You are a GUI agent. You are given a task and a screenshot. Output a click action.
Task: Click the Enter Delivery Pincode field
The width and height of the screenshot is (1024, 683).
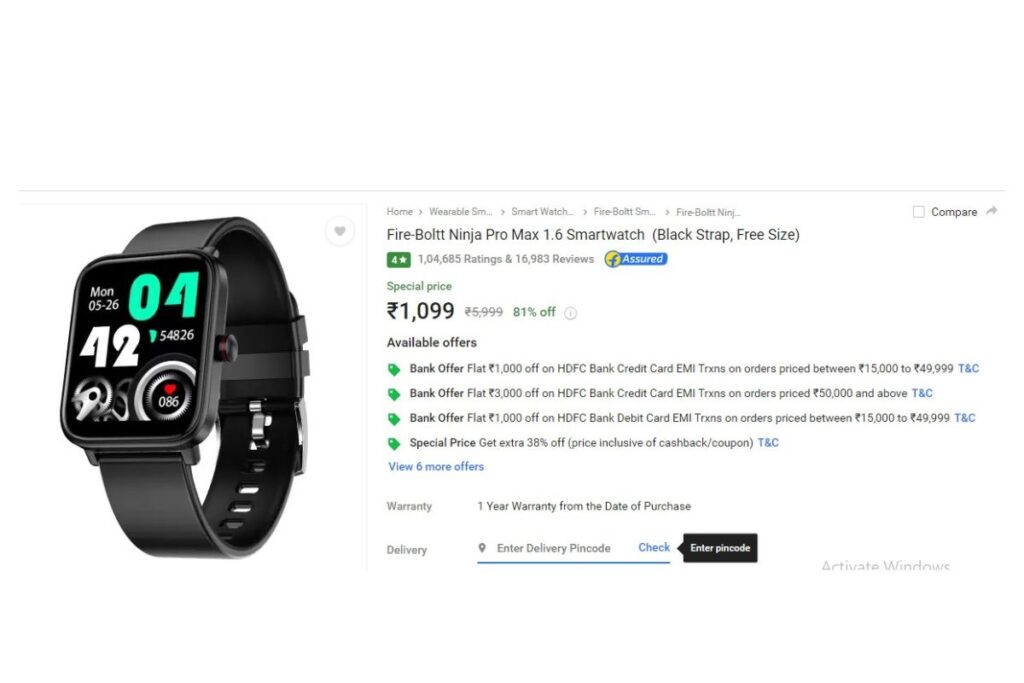tap(554, 548)
